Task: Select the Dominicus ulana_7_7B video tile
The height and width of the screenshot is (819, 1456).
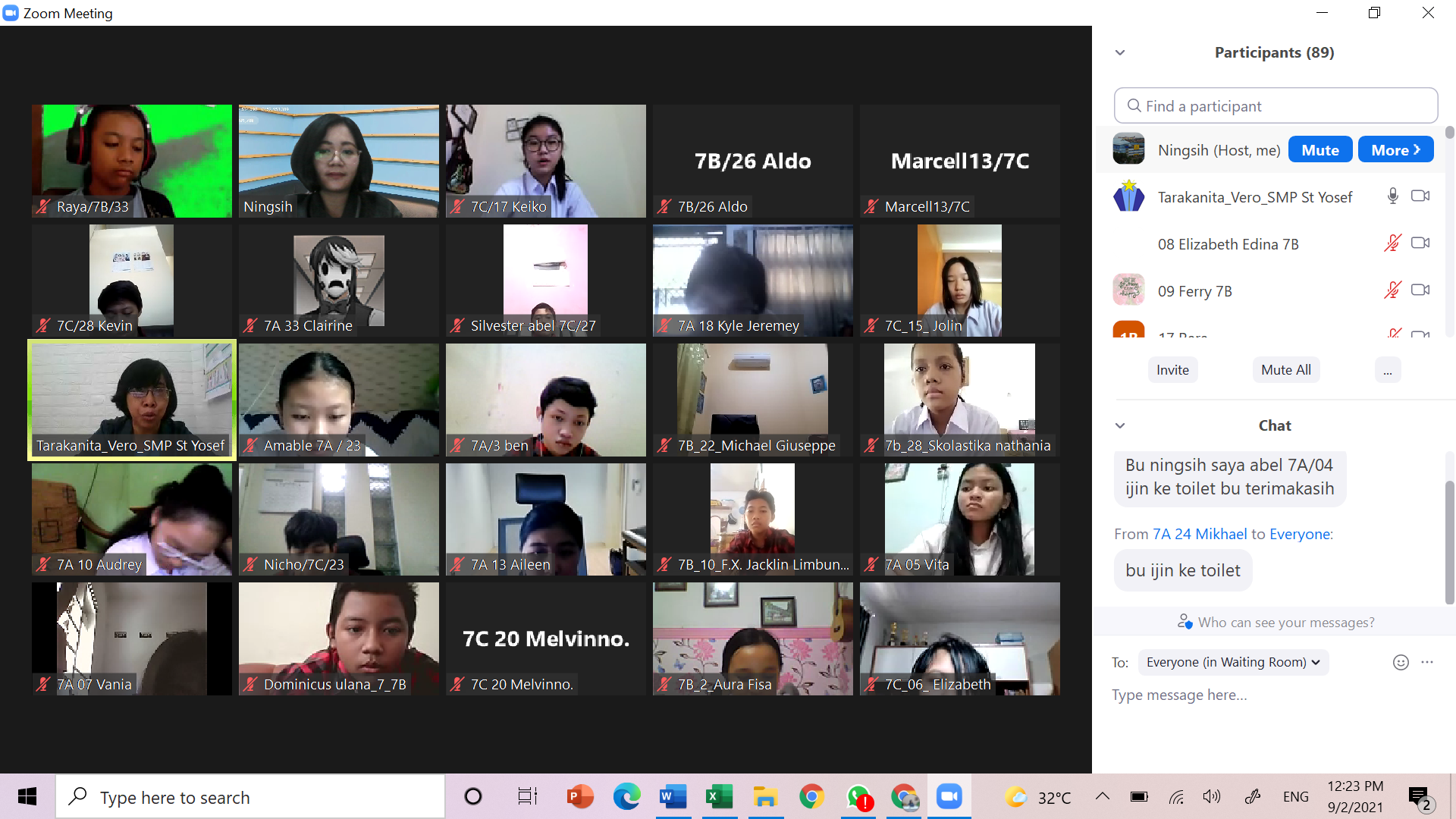Action: 339,639
